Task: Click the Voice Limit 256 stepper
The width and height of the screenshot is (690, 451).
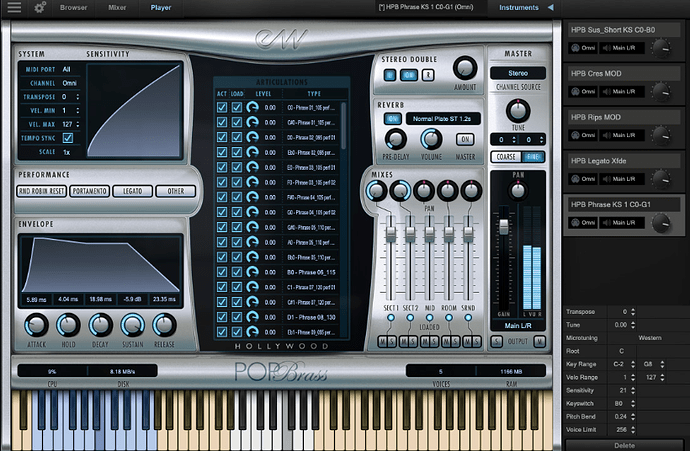Action: tap(633, 429)
